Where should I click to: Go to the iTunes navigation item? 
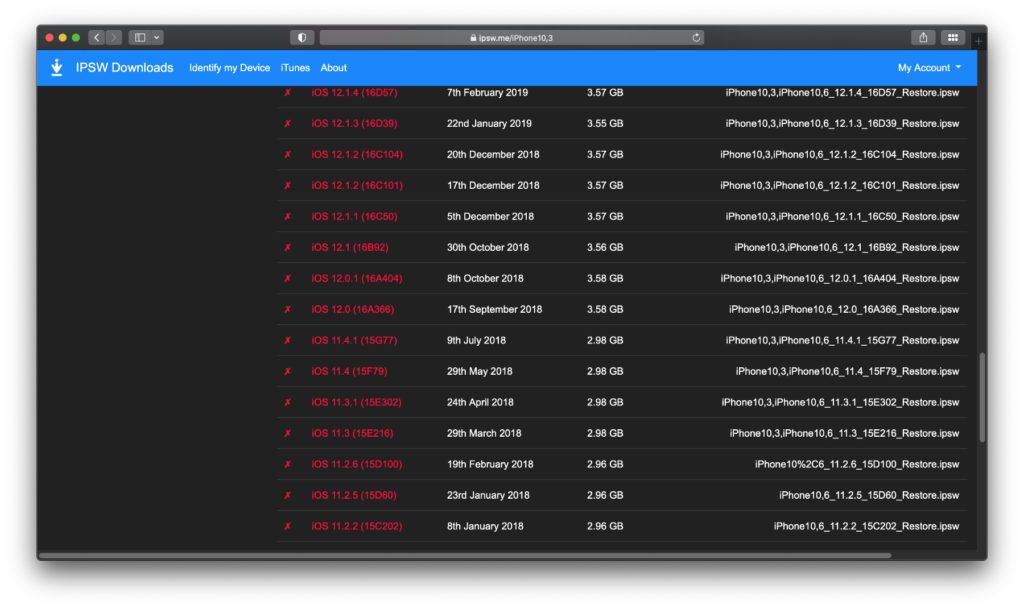pos(295,68)
